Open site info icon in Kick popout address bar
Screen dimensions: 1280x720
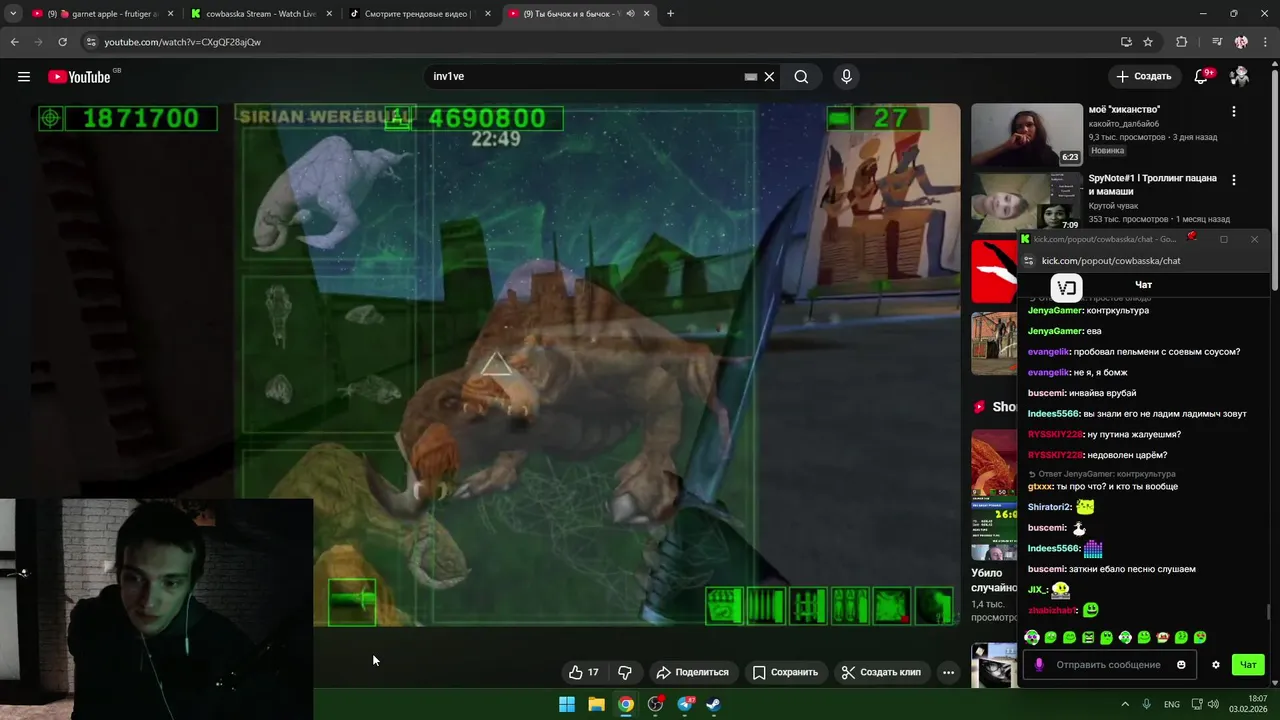1028,261
